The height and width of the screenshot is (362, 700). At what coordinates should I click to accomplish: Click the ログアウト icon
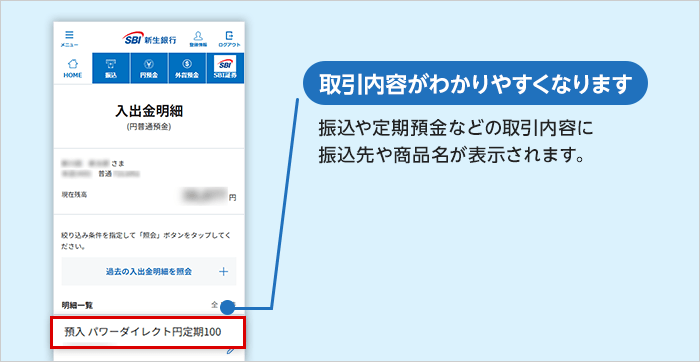tap(229, 39)
